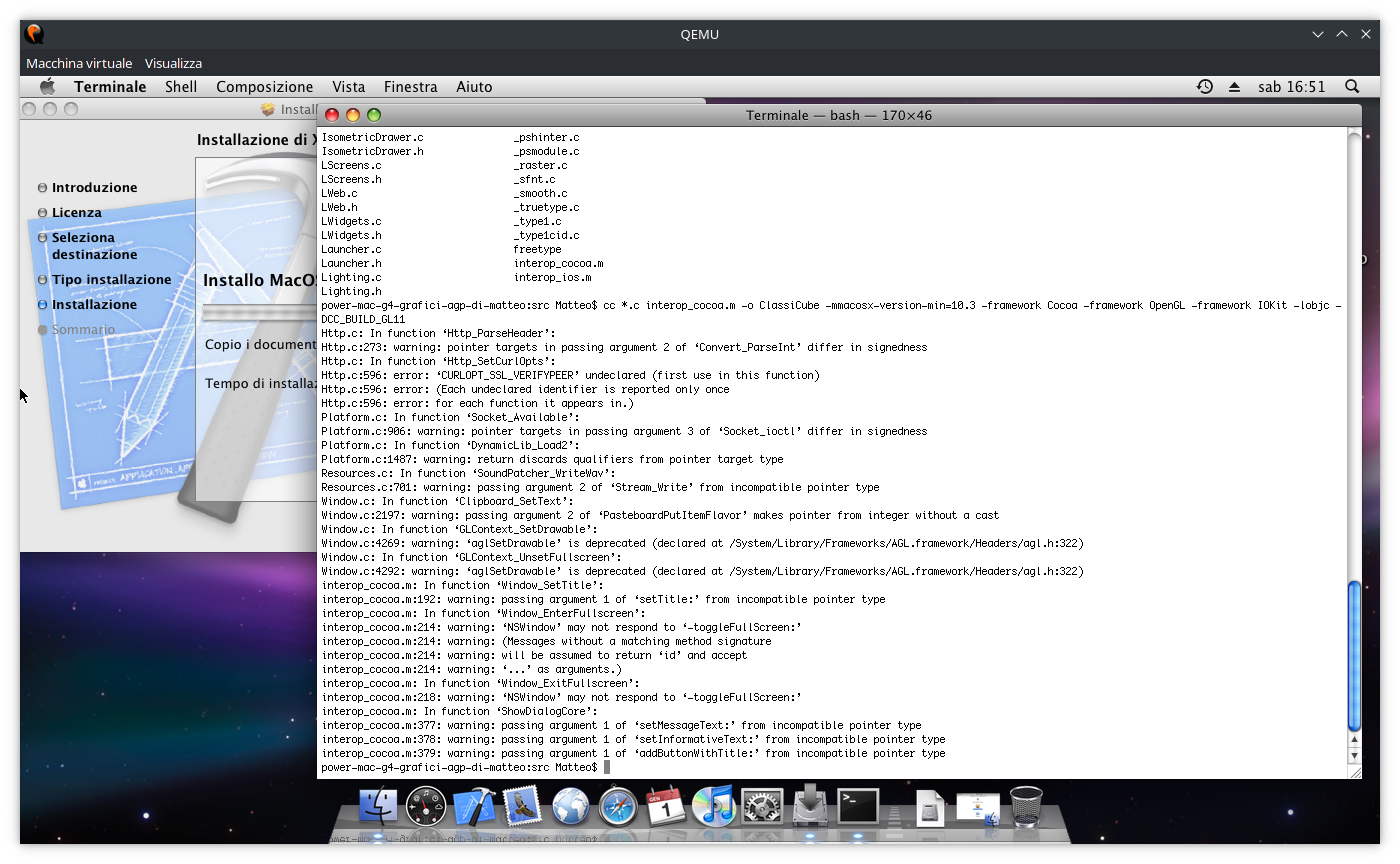Image resolution: width=1400 pixels, height=864 pixels.
Task: Click Terminal scrollbar down arrow
Action: click(x=1354, y=756)
